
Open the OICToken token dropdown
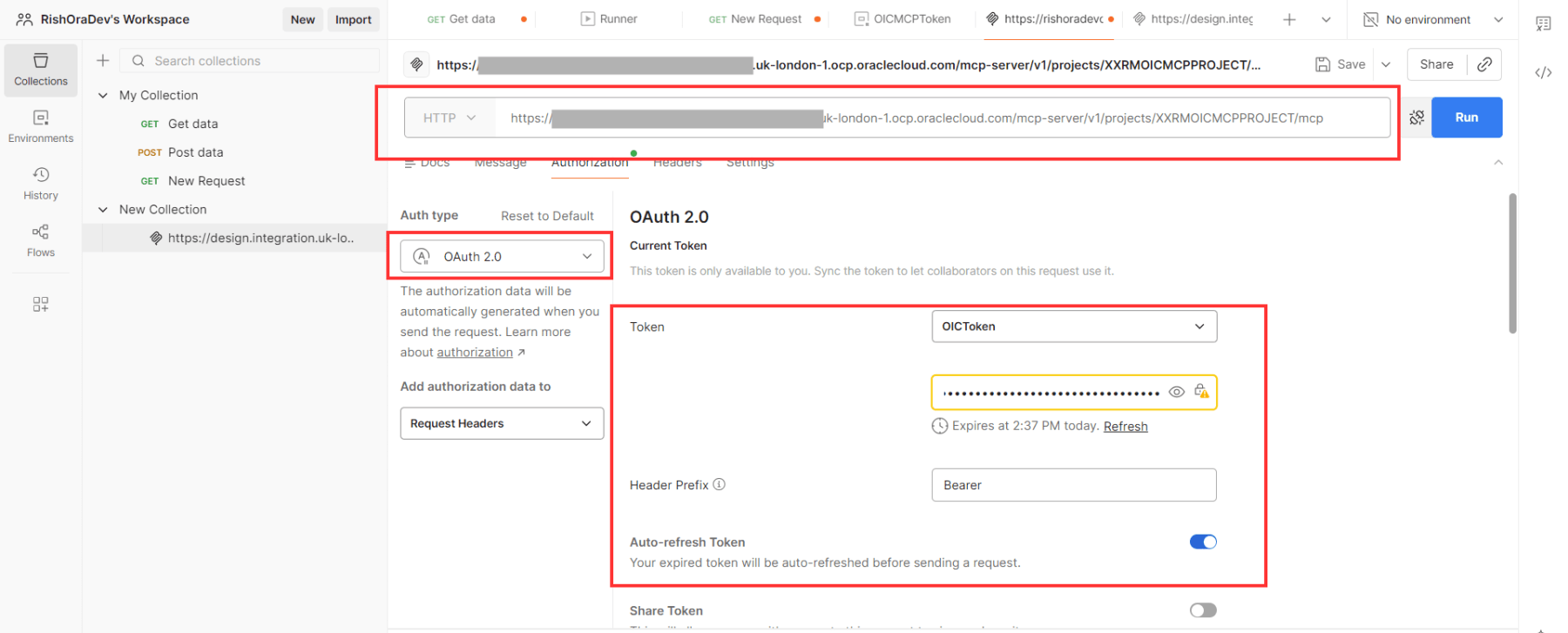tap(1073, 327)
